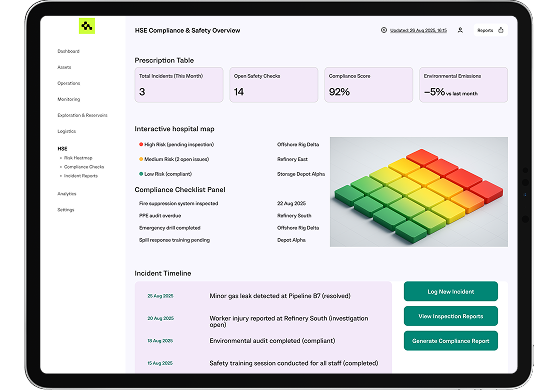The width and height of the screenshot is (560, 391).
Task: Click View Inspection Reports button
Action: tap(451, 316)
